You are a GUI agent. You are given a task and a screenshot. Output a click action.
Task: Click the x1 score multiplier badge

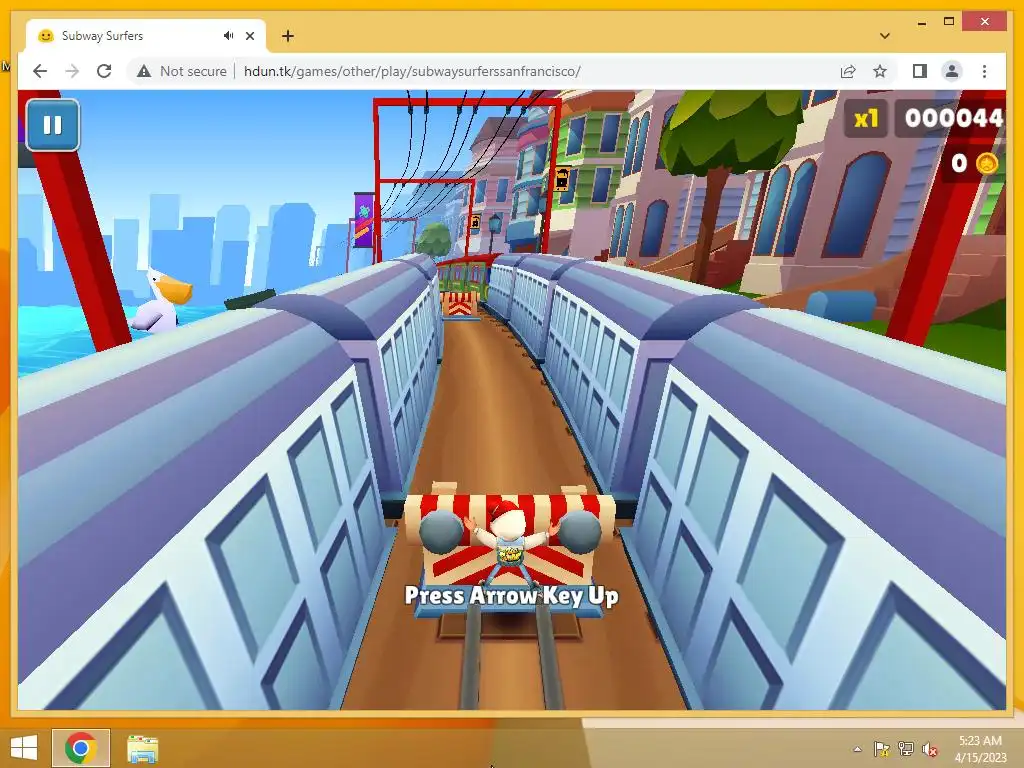[x=866, y=119]
